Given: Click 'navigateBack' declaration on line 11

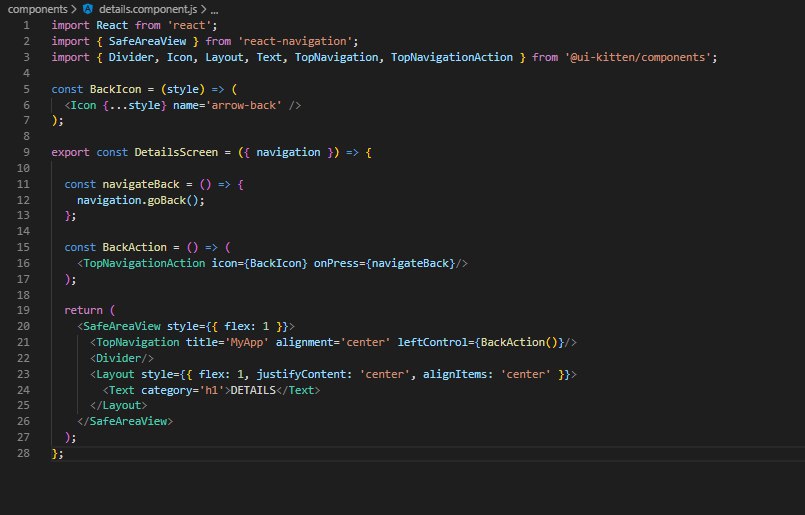Looking at the screenshot, I should (141, 184).
